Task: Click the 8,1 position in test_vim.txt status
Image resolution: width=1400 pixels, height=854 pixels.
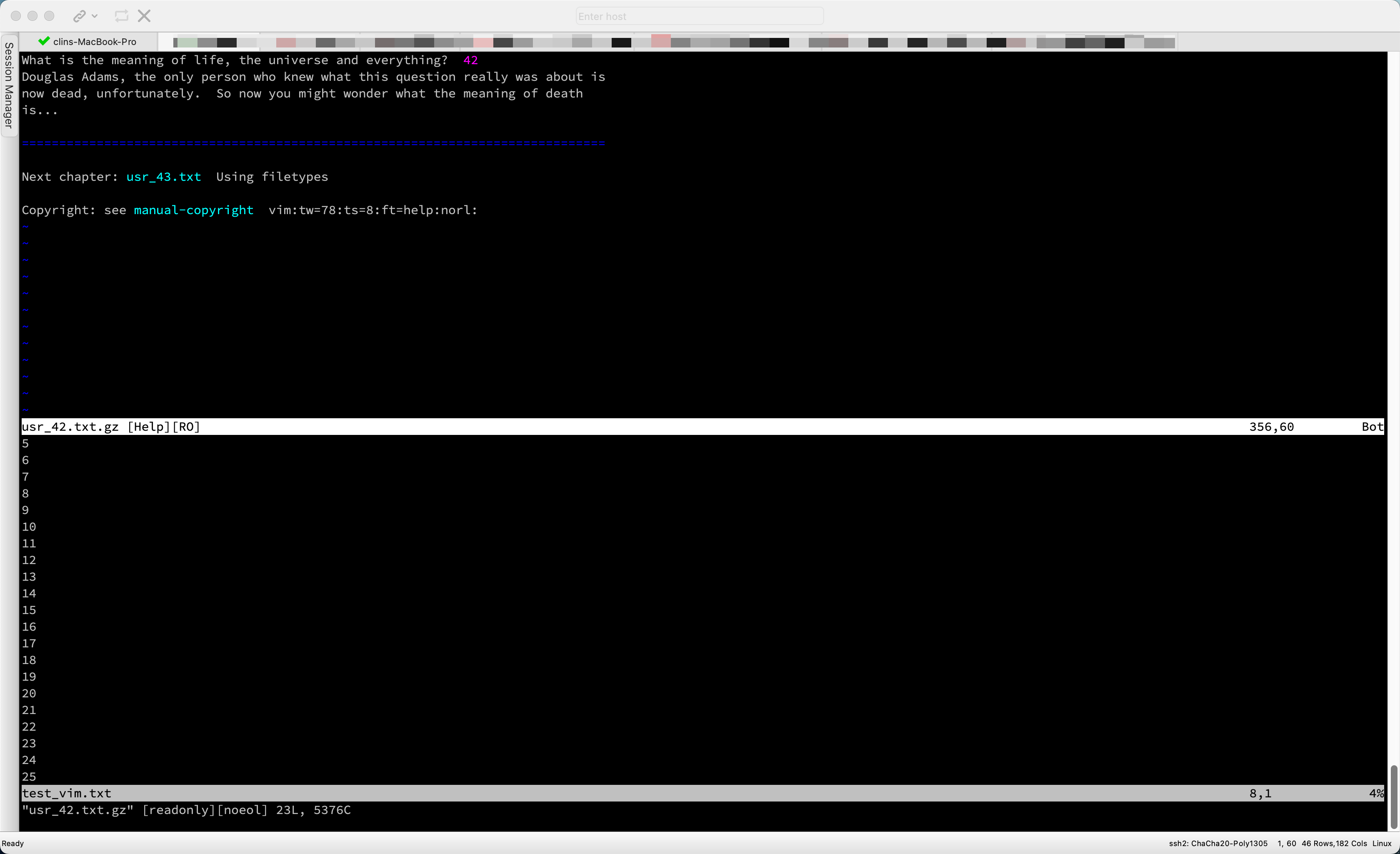Action: tap(1260, 793)
